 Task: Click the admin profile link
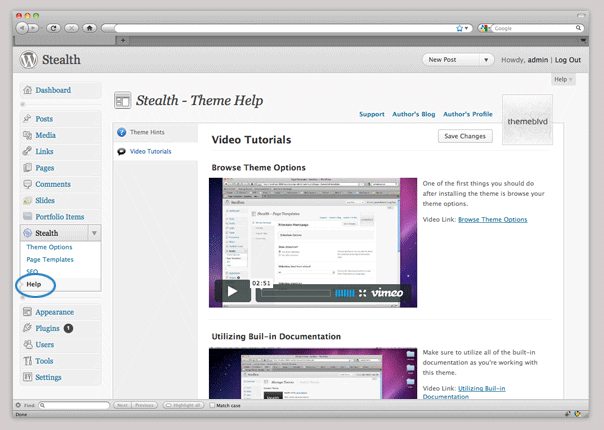click(538, 60)
